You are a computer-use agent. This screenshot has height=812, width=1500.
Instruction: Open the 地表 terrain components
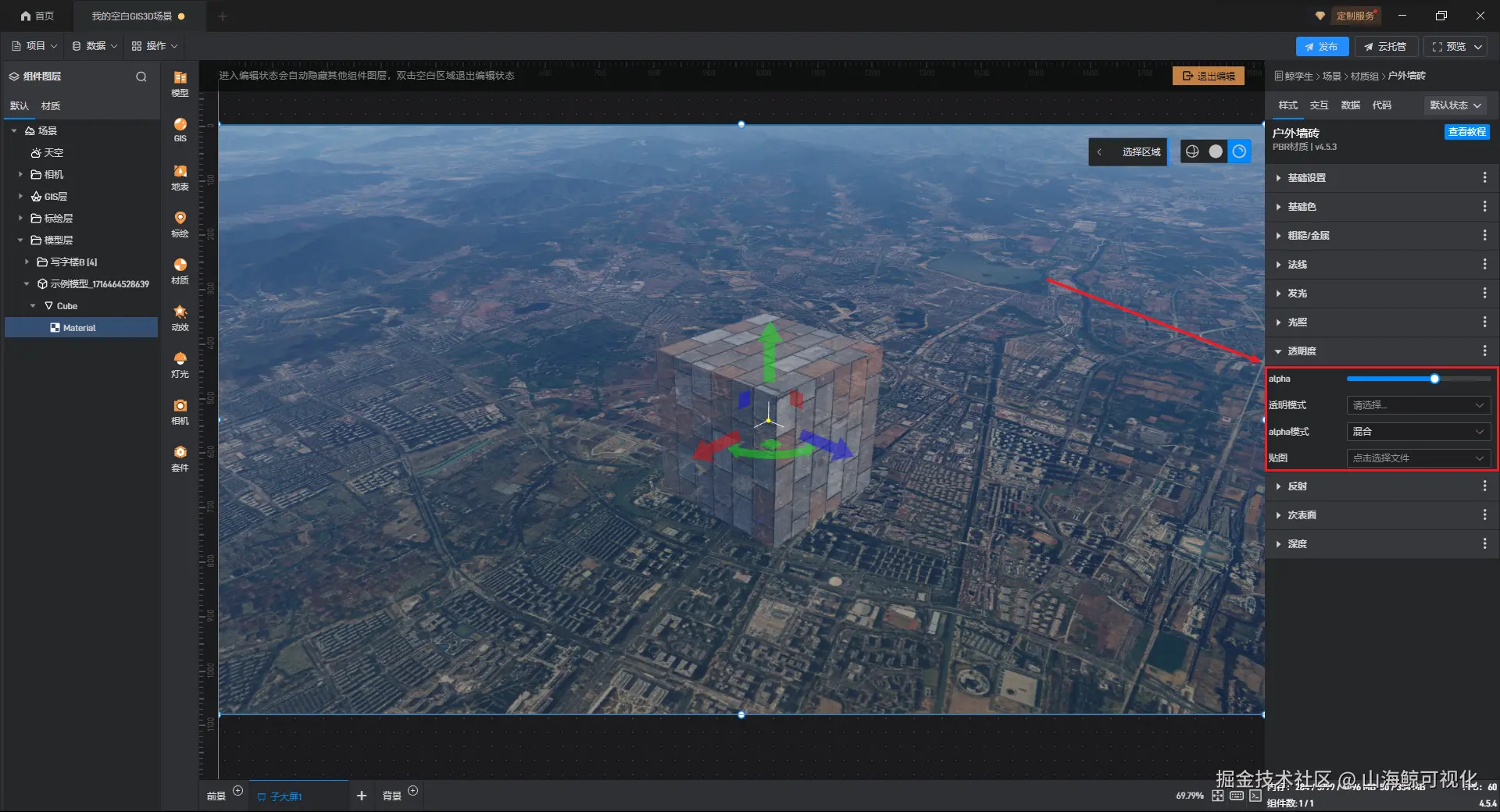[x=180, y=177]
